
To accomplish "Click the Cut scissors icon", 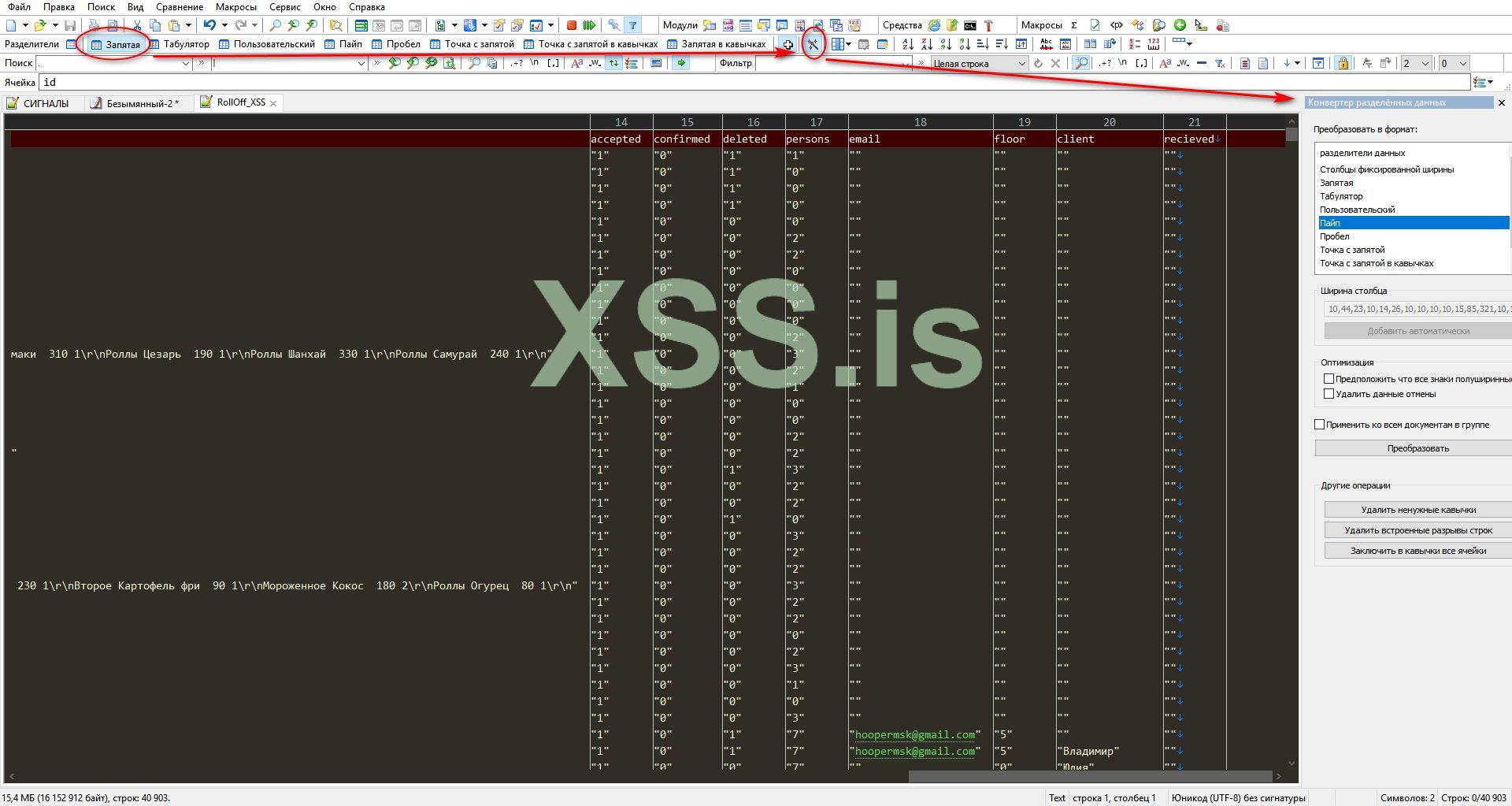I will tap(137, 25).
